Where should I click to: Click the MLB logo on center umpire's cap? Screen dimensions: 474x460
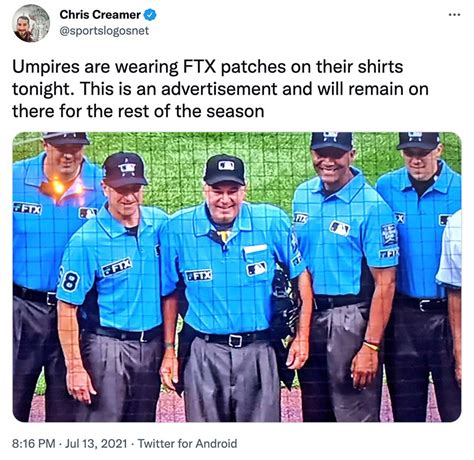226,165
